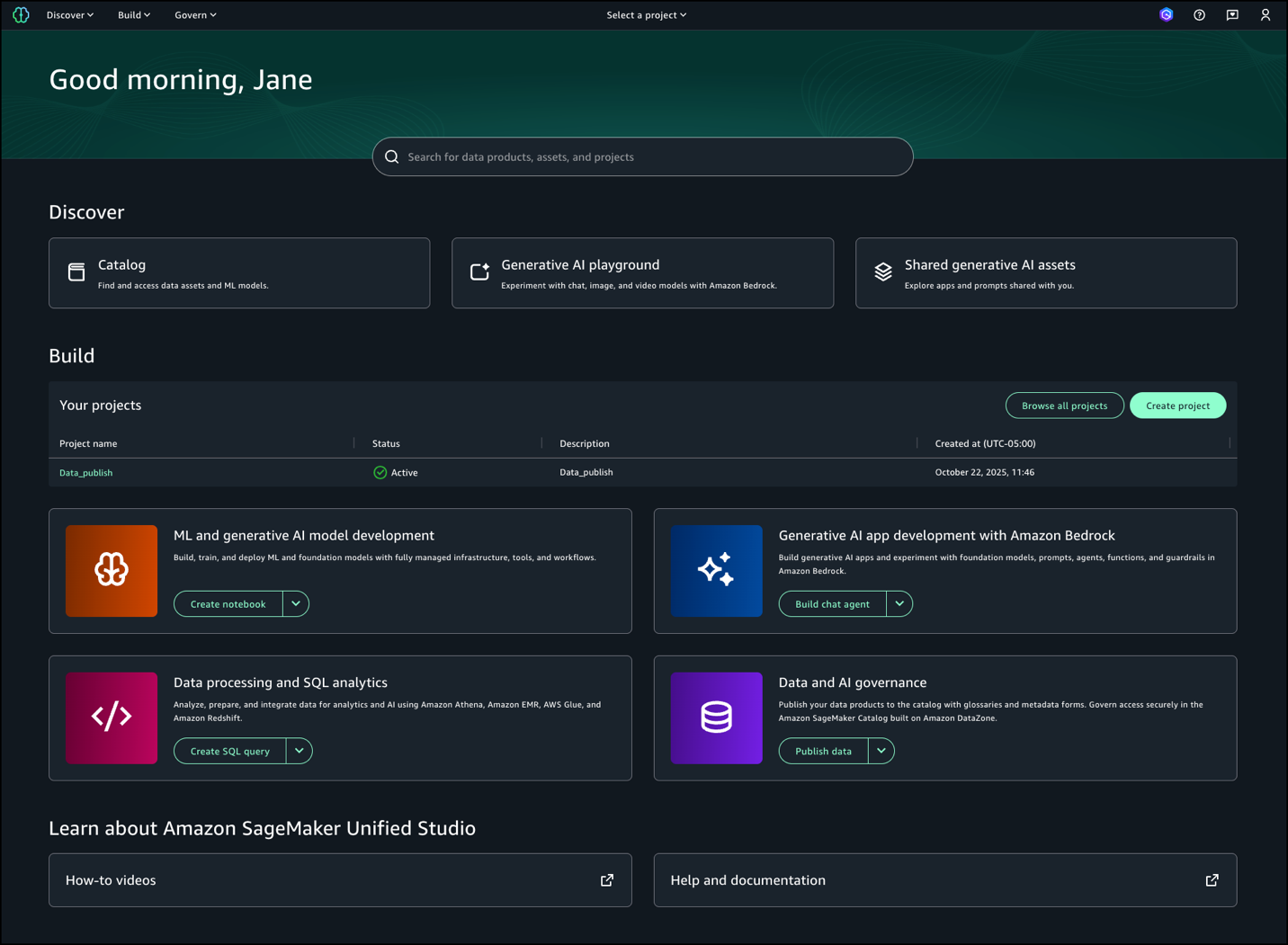
Task: Expand the Create SQL query dropdown arrow
Action: point(300,751)
